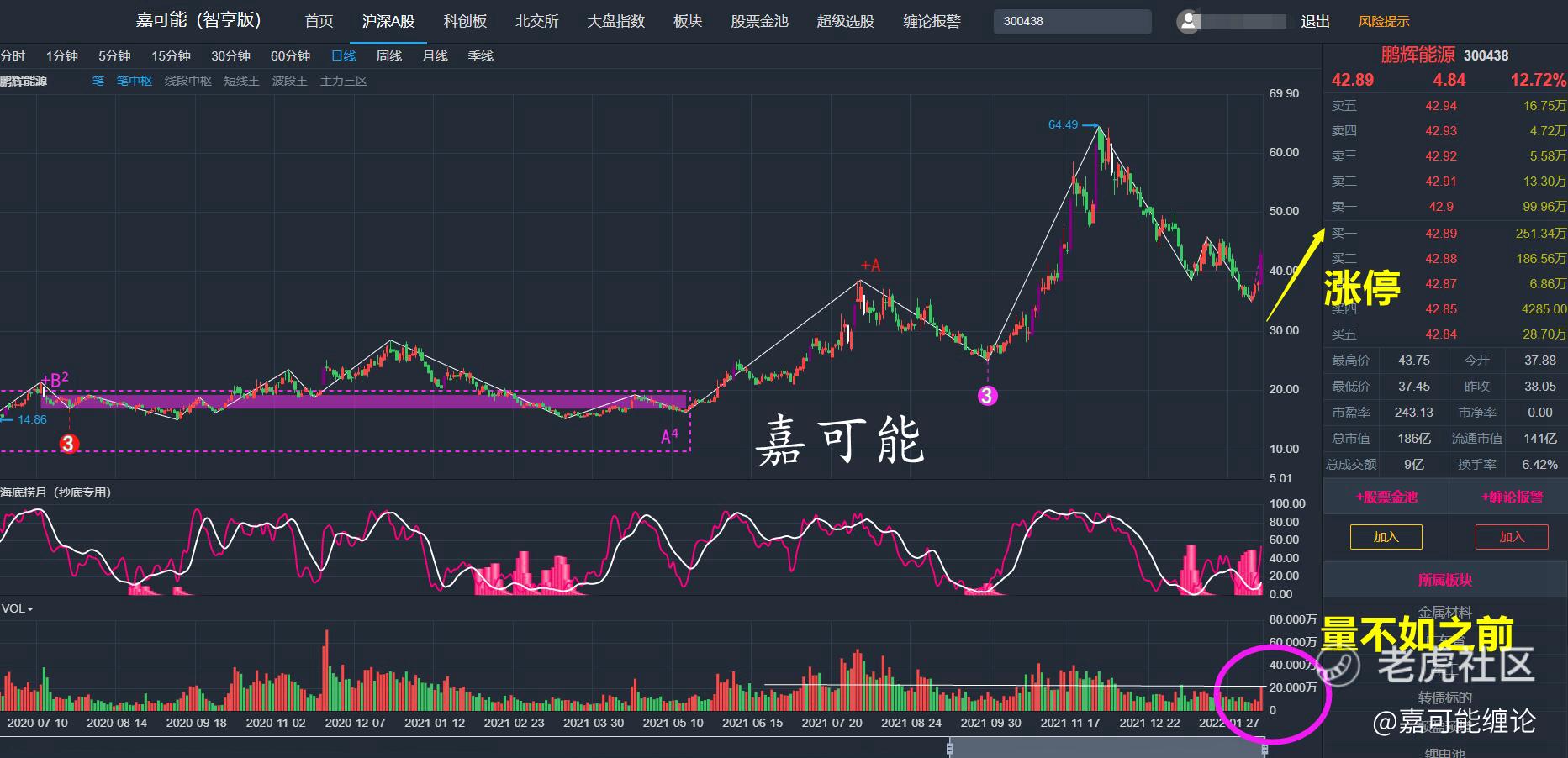
Task: Select the 日线 daily timeframe
Action: 343,56
